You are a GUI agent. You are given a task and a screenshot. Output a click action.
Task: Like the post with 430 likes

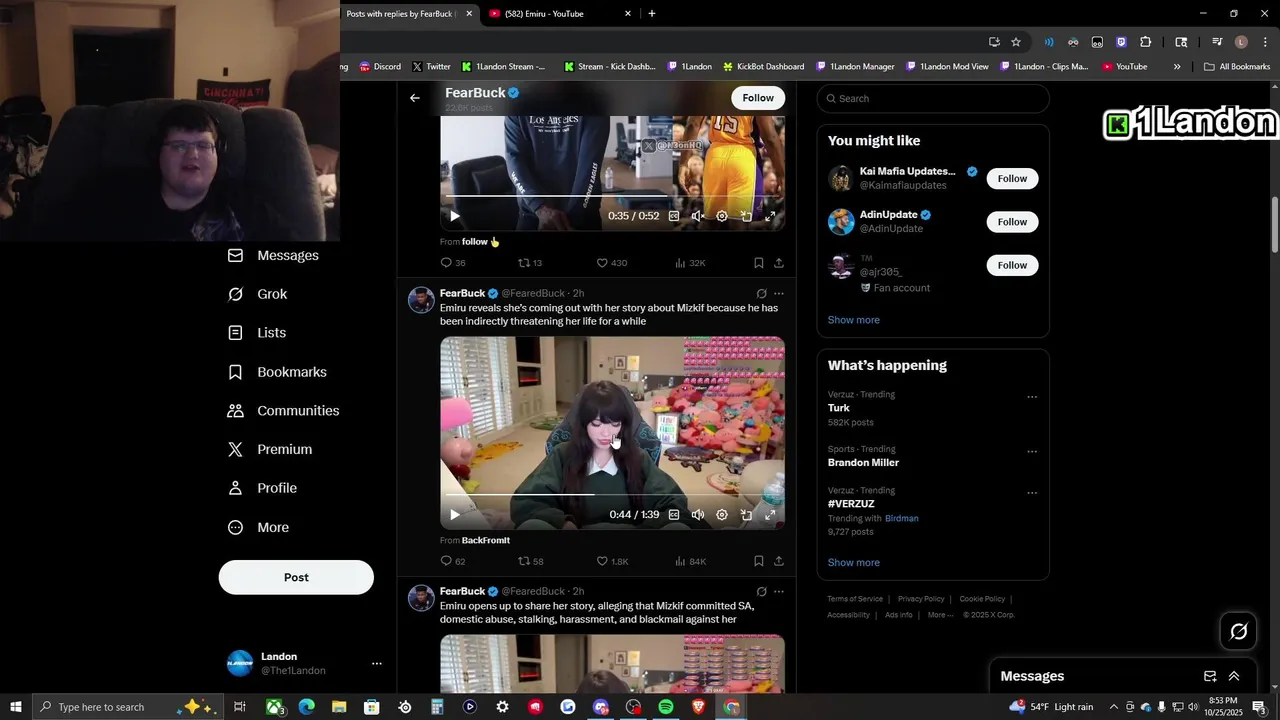611,263
